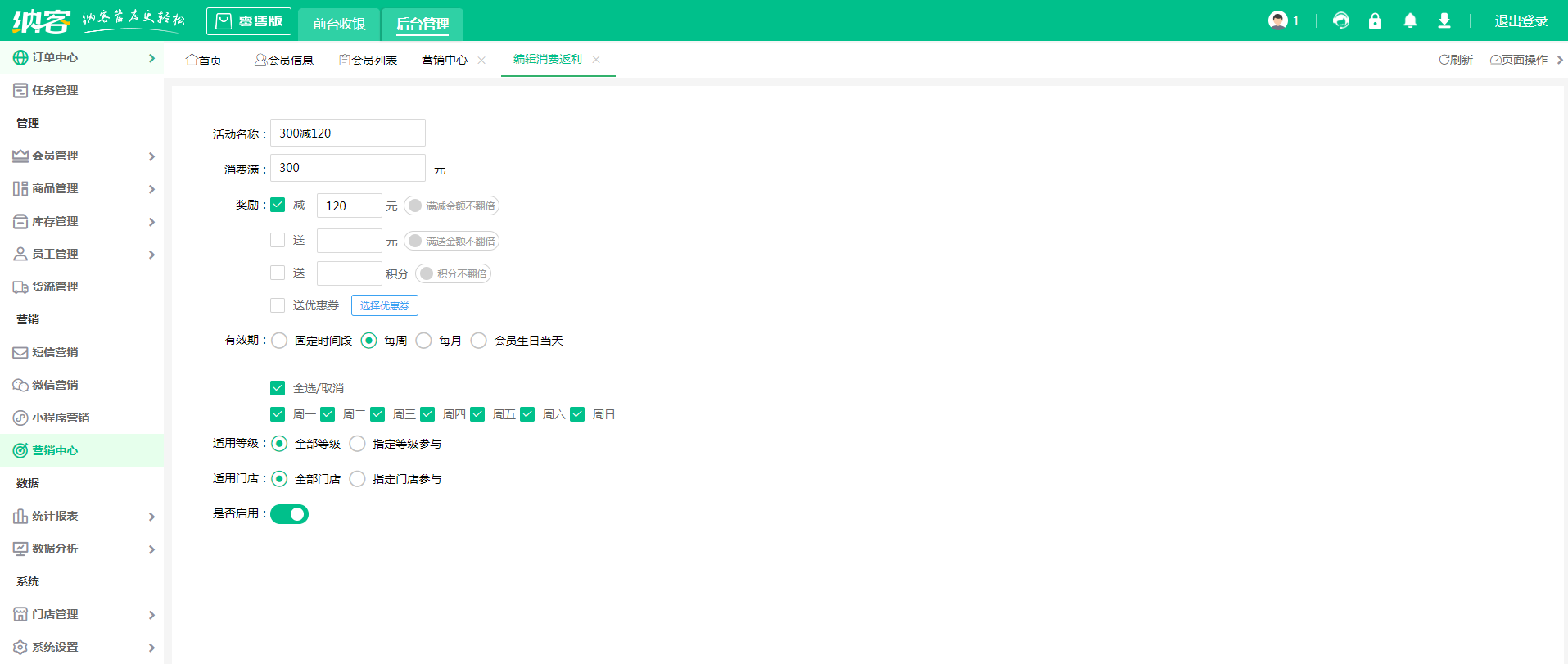Screen dimensions: 1568x664
Task: Select the 每月 validity radio button
Action: pos(423,341)
